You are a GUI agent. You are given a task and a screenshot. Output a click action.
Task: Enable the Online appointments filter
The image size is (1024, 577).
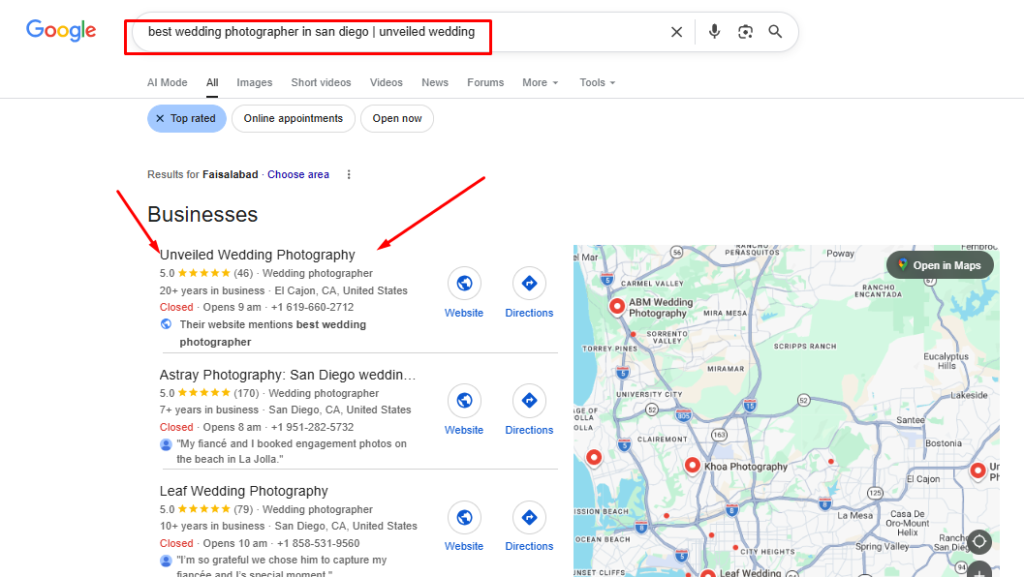coord(292,118)
